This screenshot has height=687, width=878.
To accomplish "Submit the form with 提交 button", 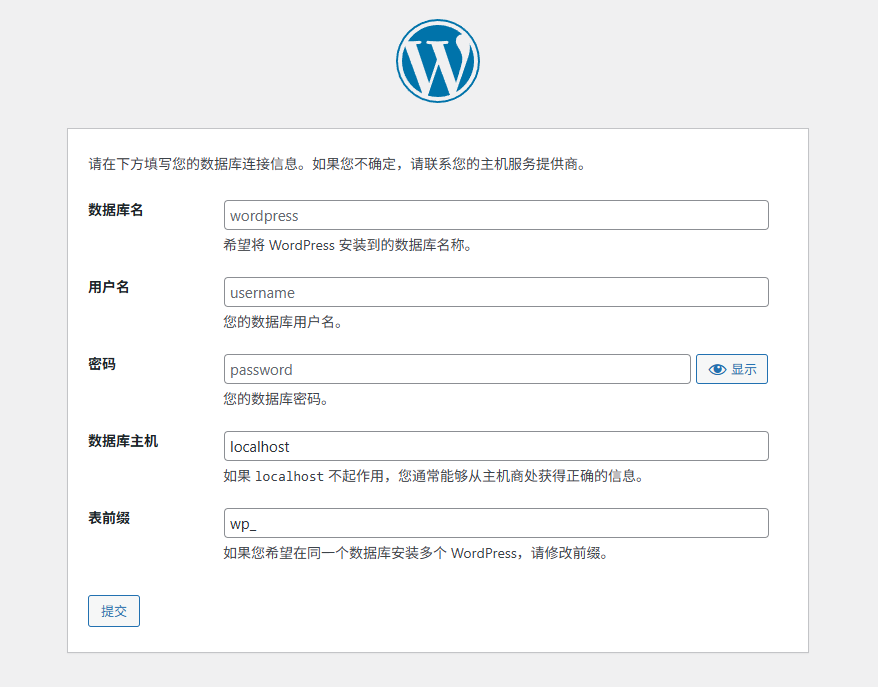I will (114, 611).
